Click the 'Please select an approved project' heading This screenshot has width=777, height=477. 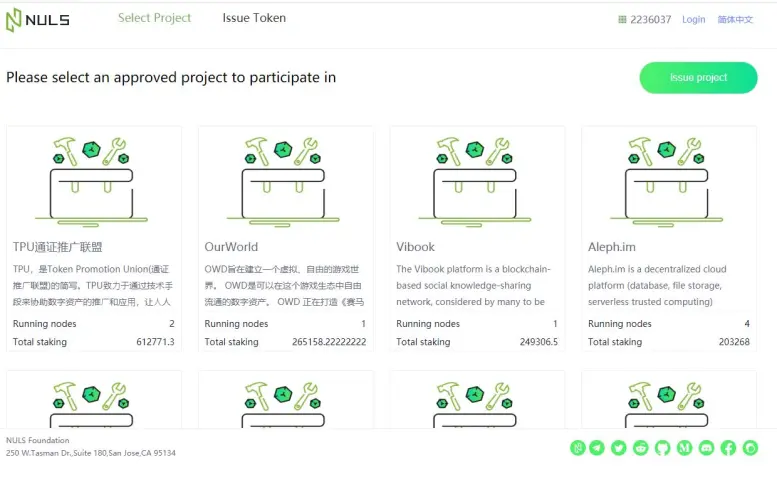coord(171,77)
